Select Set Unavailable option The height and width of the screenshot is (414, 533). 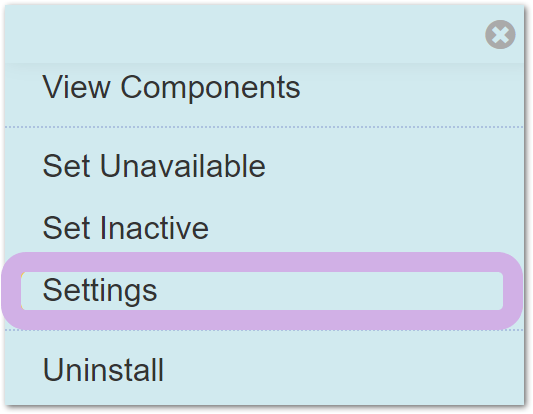154,166
